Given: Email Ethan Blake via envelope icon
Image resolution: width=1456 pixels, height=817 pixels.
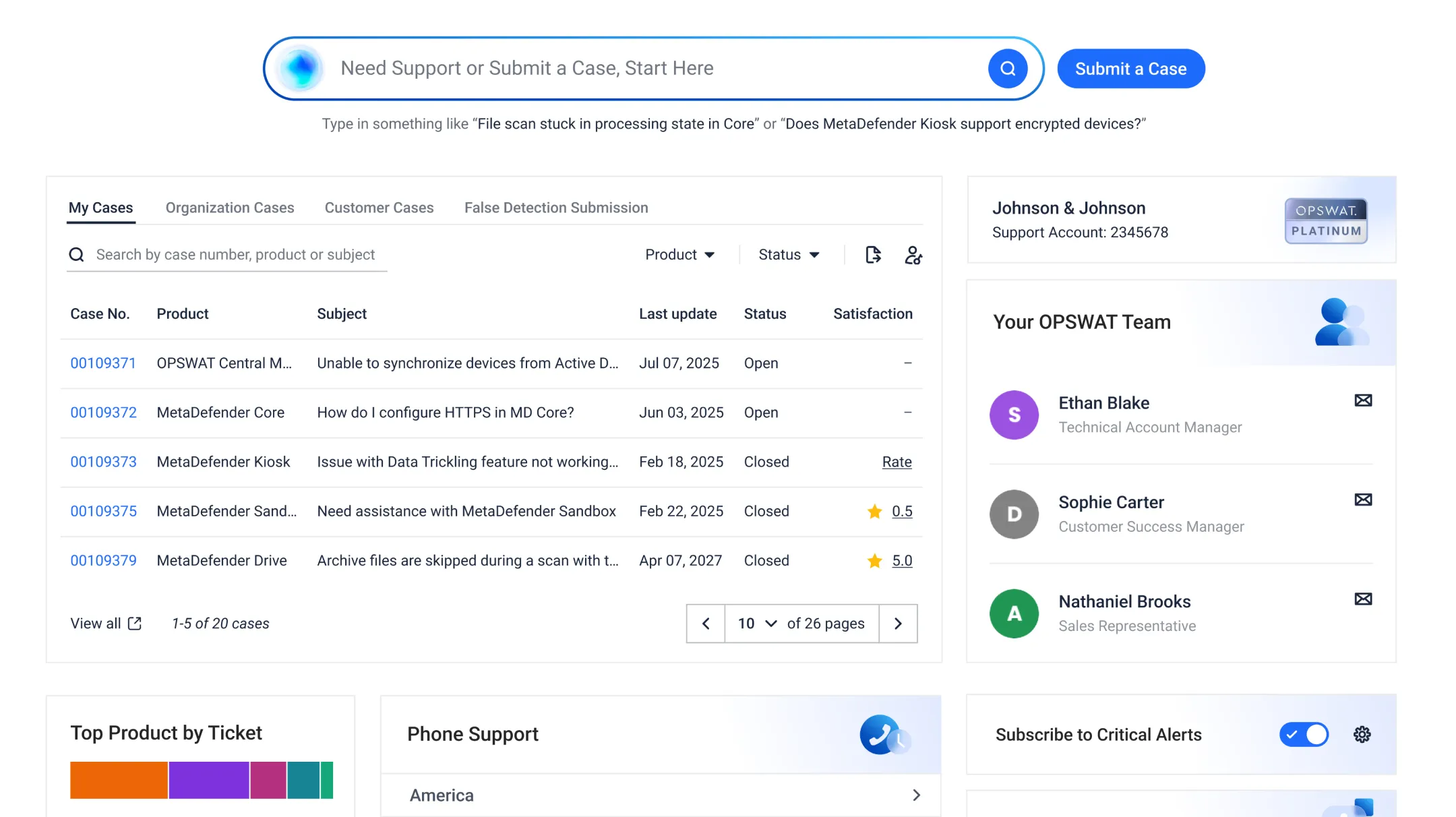Looking at the screenshot, I should point(1363,400).
